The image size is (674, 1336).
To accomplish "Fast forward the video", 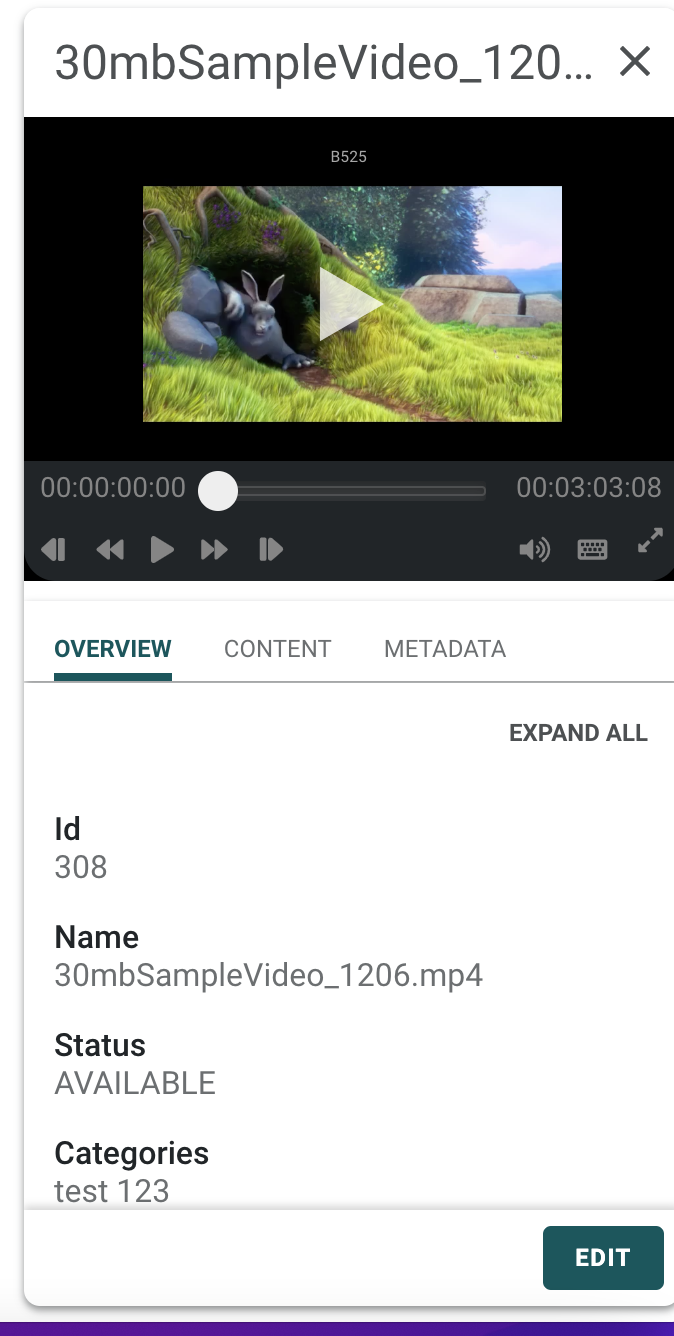I will [x=214, y=549].
